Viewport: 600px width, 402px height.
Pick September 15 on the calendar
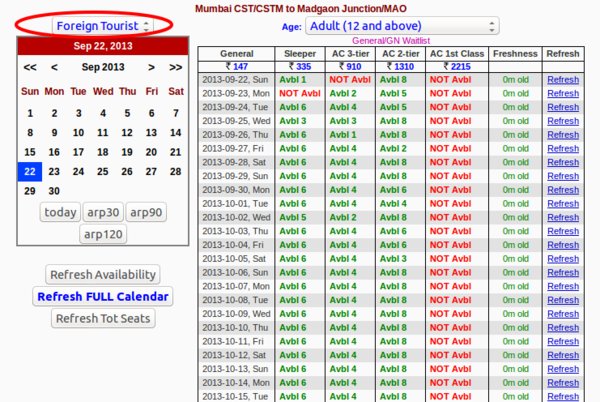coord(30,152)
